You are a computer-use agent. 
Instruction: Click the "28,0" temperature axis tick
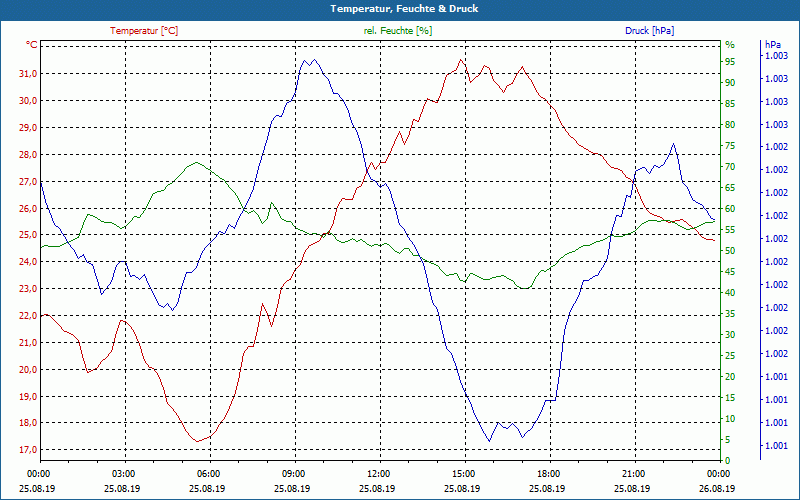coord(28,155)
